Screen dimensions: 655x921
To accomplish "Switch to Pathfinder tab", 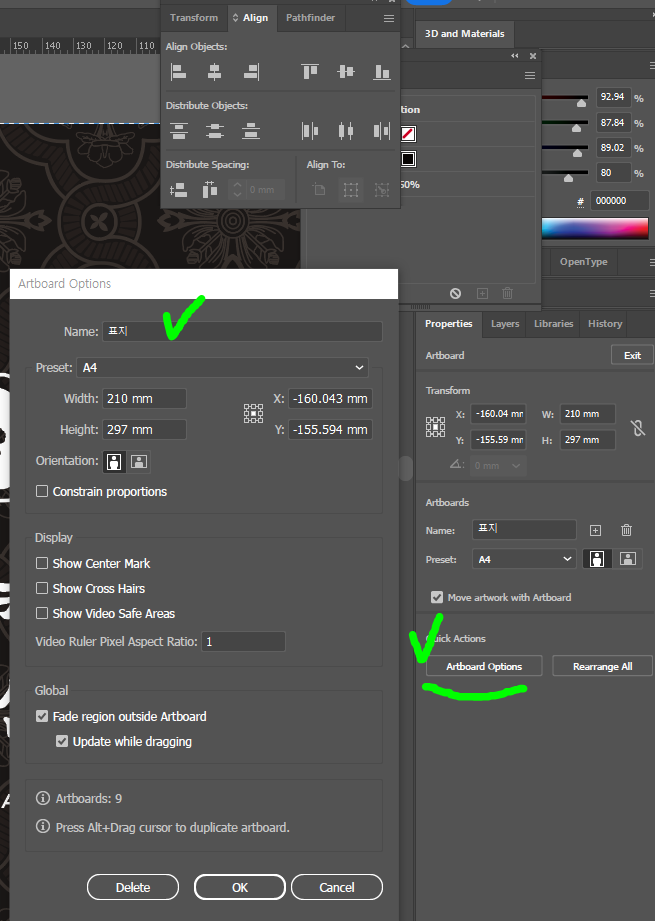I will pos(310,18).
